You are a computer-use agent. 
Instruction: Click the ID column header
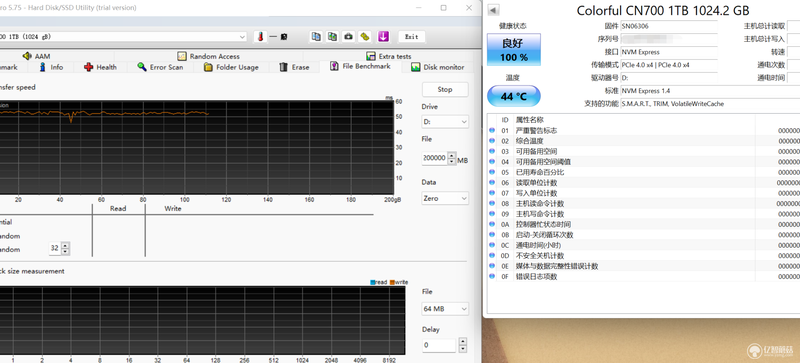pos(505,119)
